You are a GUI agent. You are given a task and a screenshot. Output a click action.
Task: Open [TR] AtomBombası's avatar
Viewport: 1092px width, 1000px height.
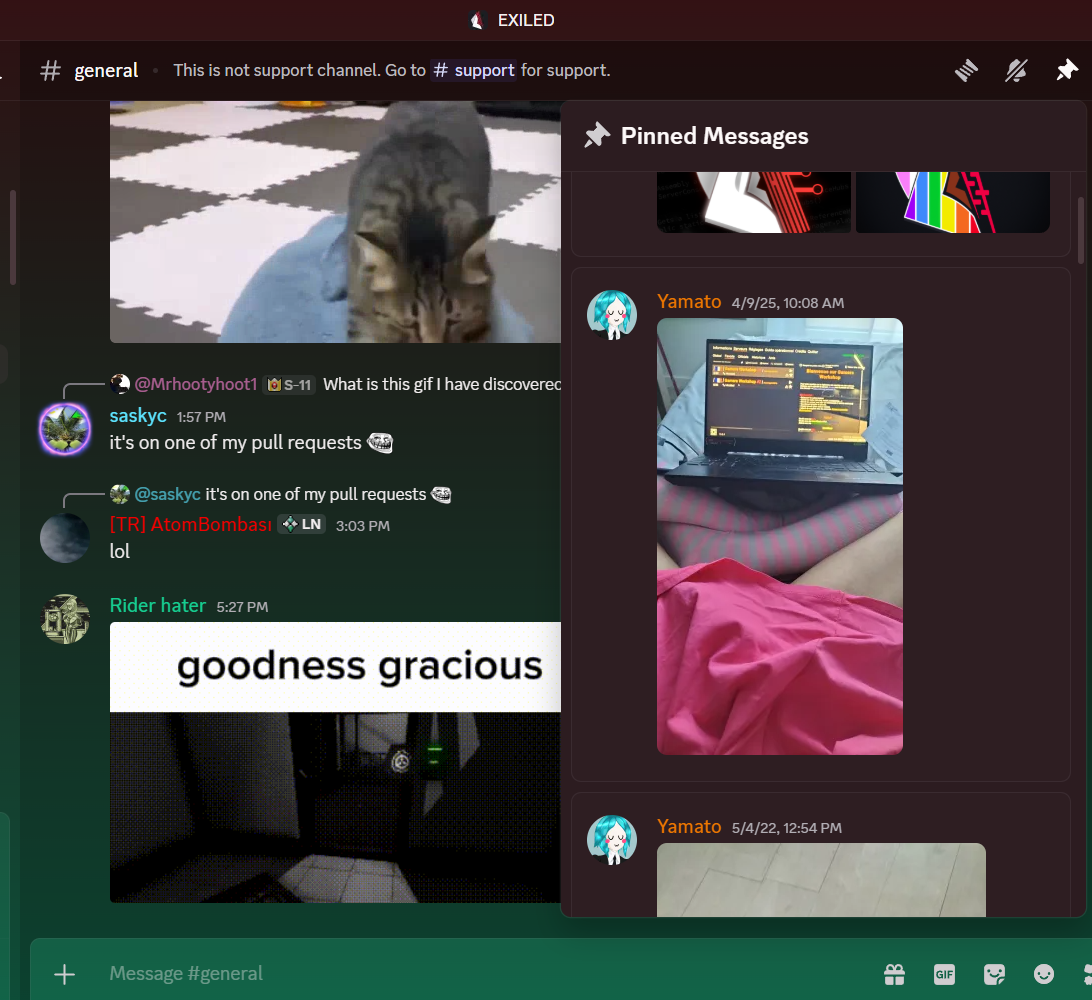pos(65,538)
